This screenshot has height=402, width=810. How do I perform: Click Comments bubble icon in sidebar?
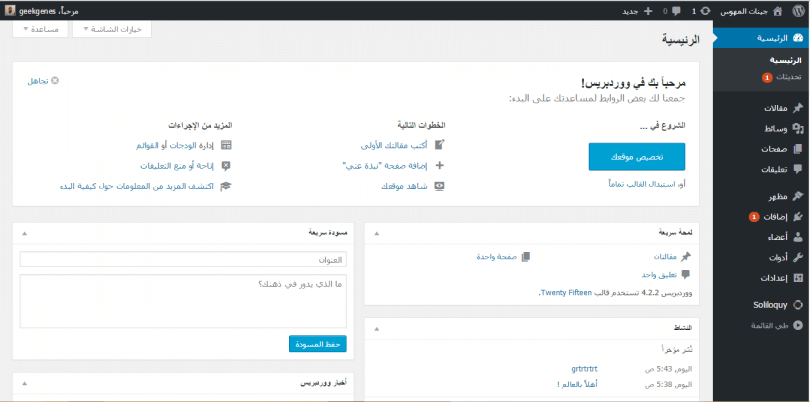[798, 169]
